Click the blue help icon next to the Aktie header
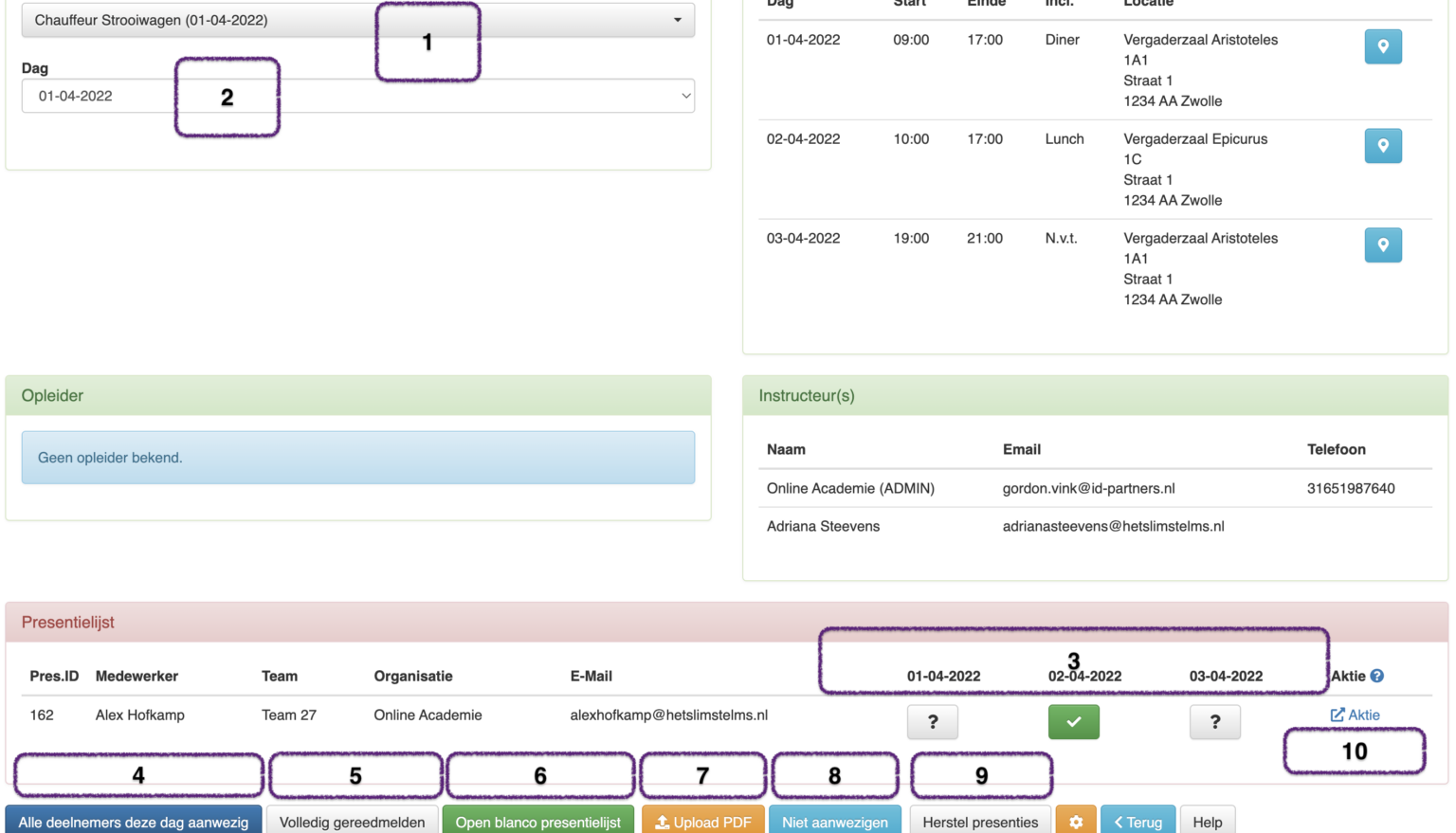The width and height of the screenshot is (1456, 833). tap(1375, 676)
